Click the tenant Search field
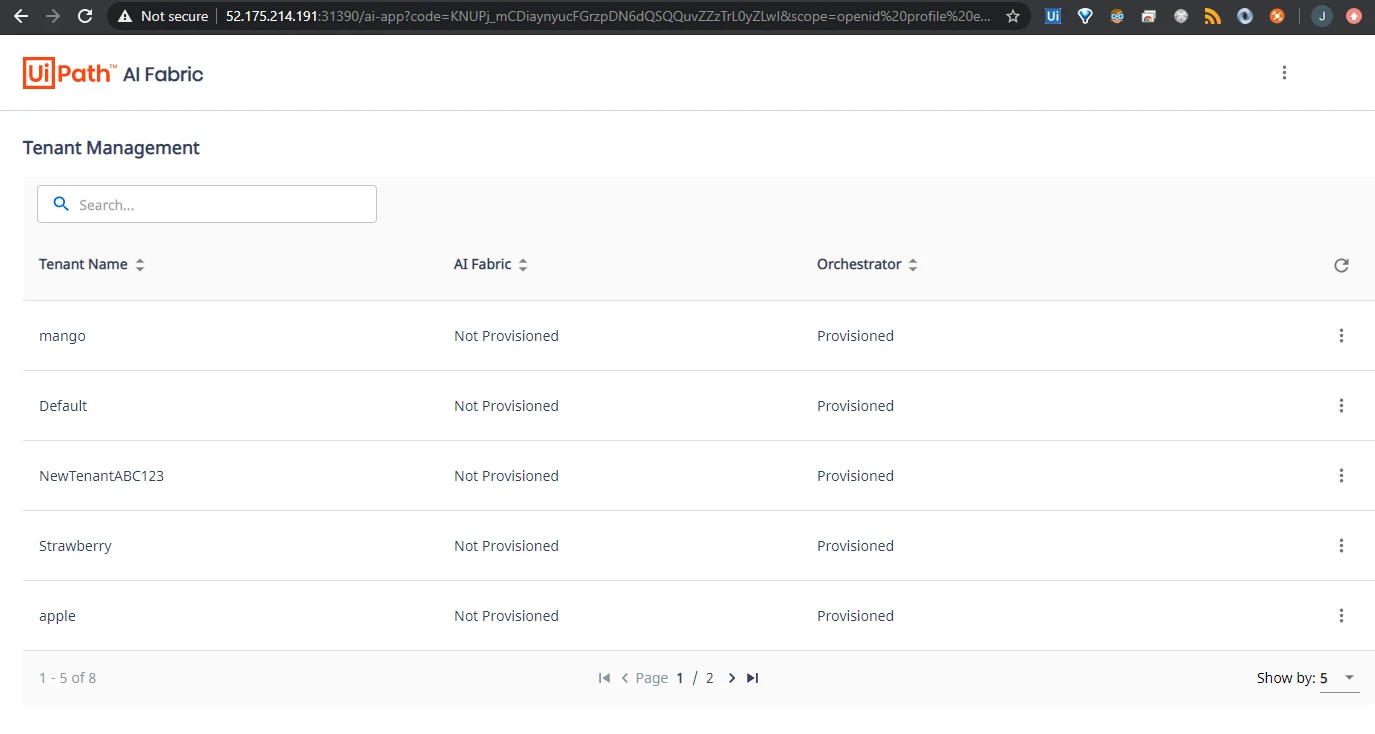The height and width of the screenshot is (734, 1375). pos(207,204)
